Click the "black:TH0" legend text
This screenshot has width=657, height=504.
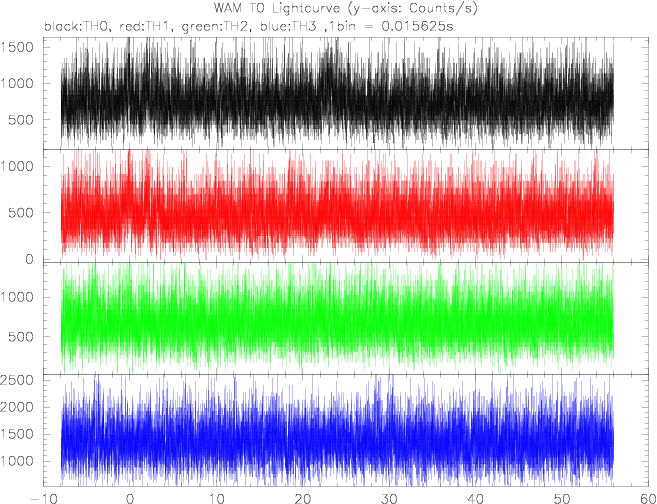(78, 27)
